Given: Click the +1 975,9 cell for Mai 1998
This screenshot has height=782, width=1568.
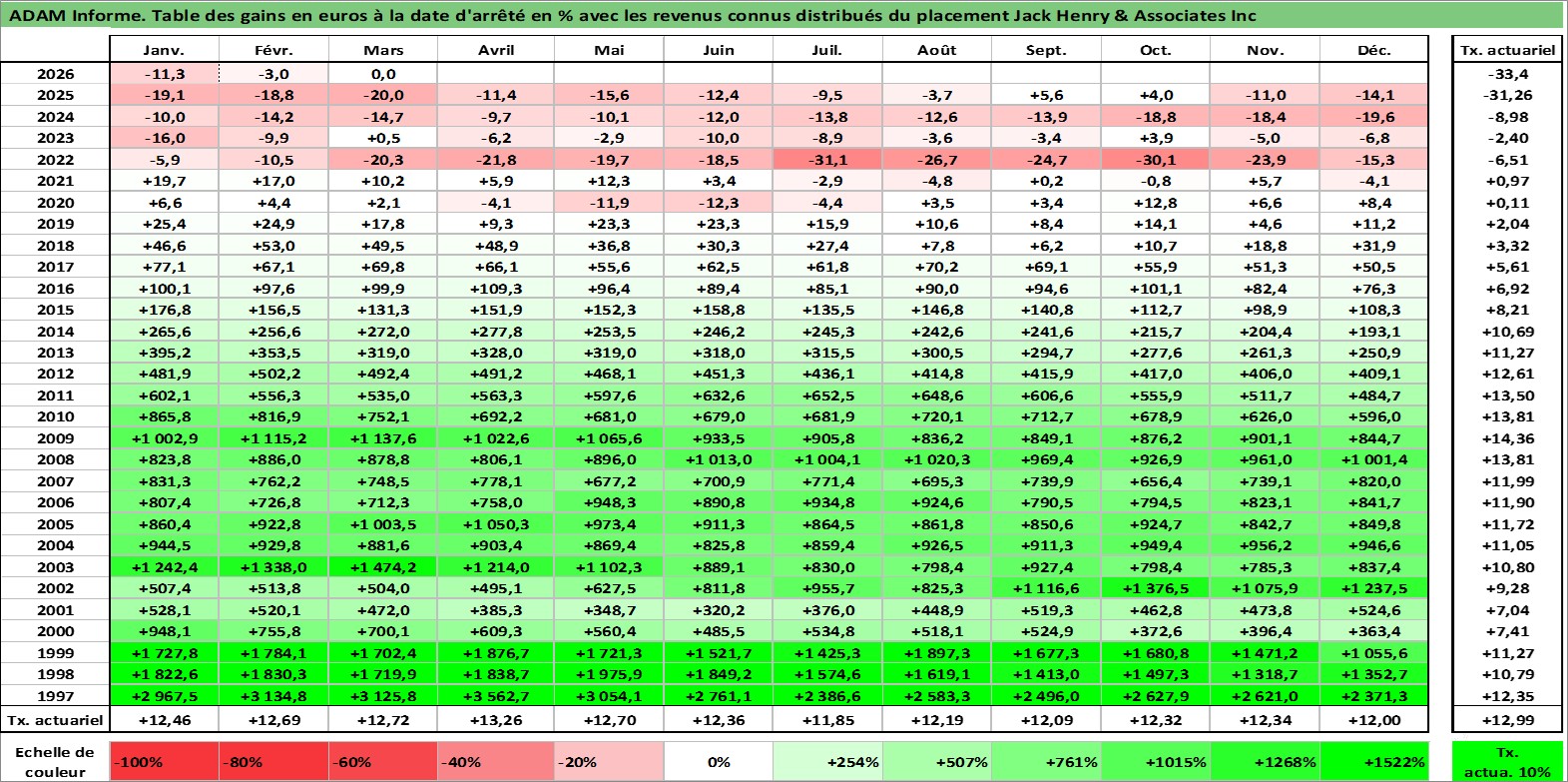Looking at the screenshot, I should point(609,674).
